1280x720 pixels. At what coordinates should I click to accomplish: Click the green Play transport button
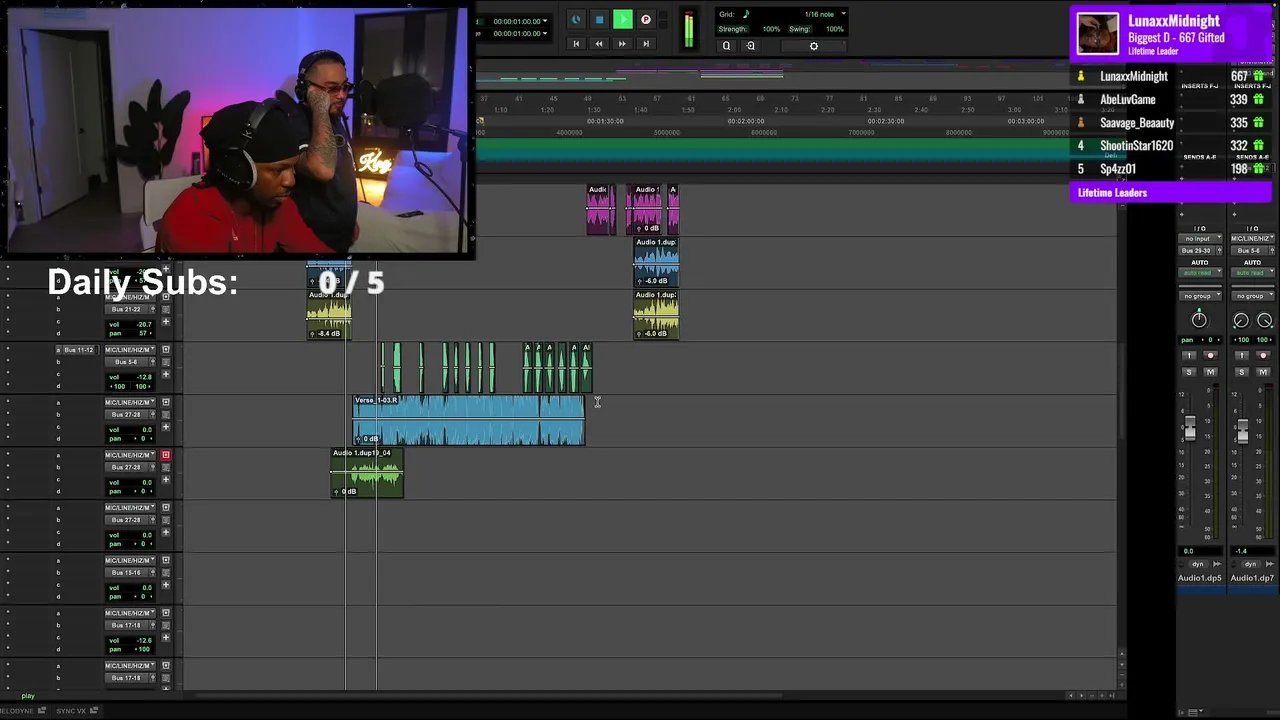click(x=622, y=20)
